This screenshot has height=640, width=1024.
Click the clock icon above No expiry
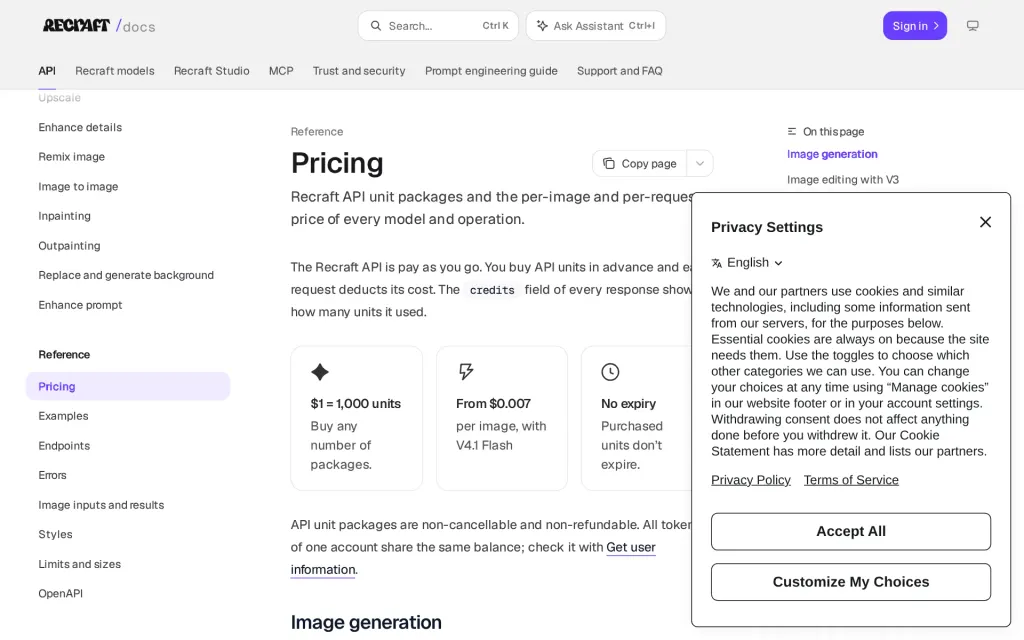610,372
